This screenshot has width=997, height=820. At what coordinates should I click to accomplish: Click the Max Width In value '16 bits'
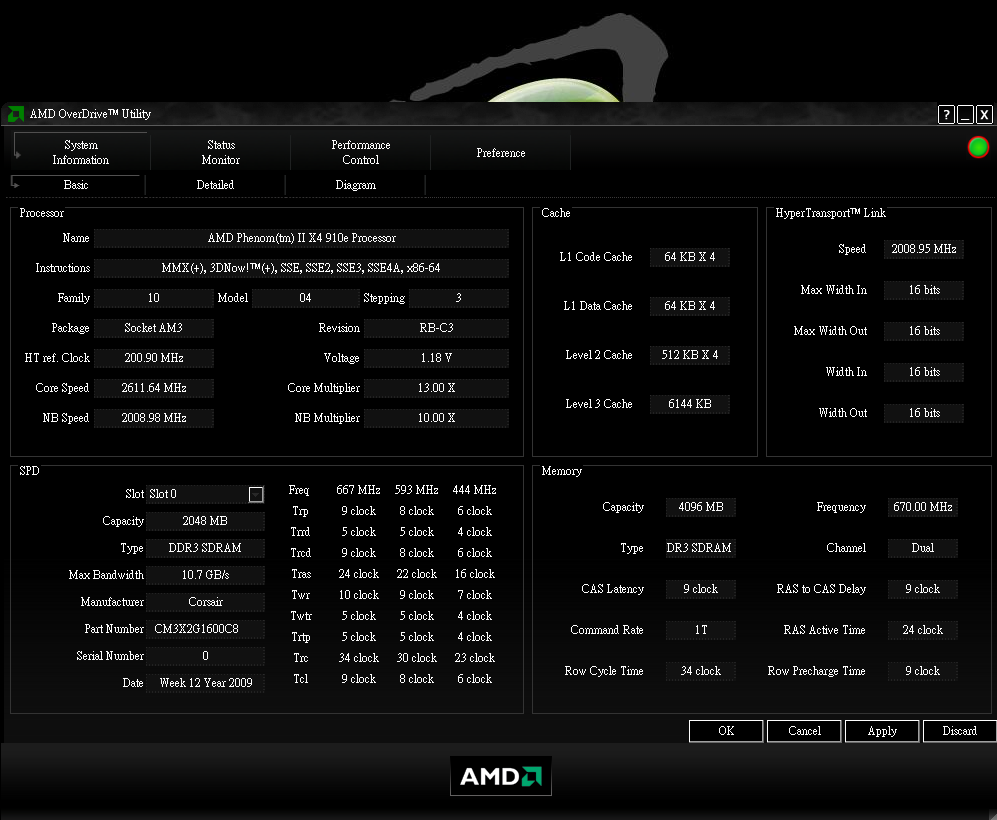click(924, 290)
